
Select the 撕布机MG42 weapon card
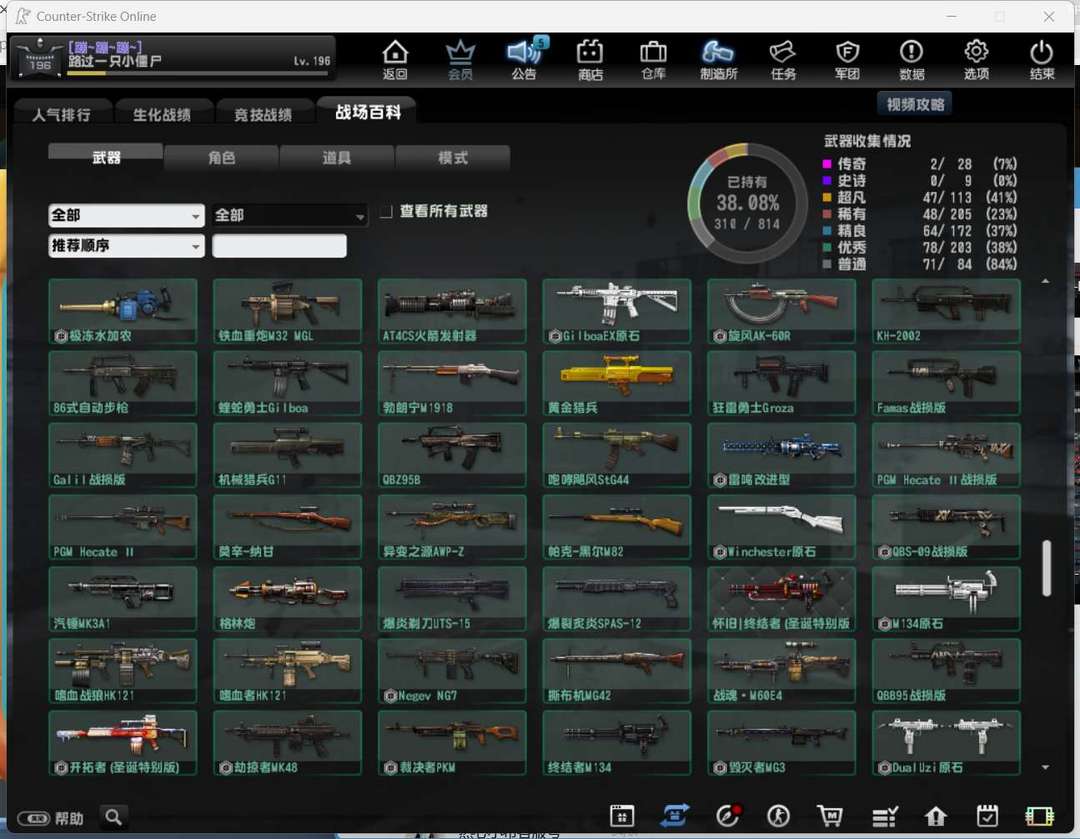[616, 671]
